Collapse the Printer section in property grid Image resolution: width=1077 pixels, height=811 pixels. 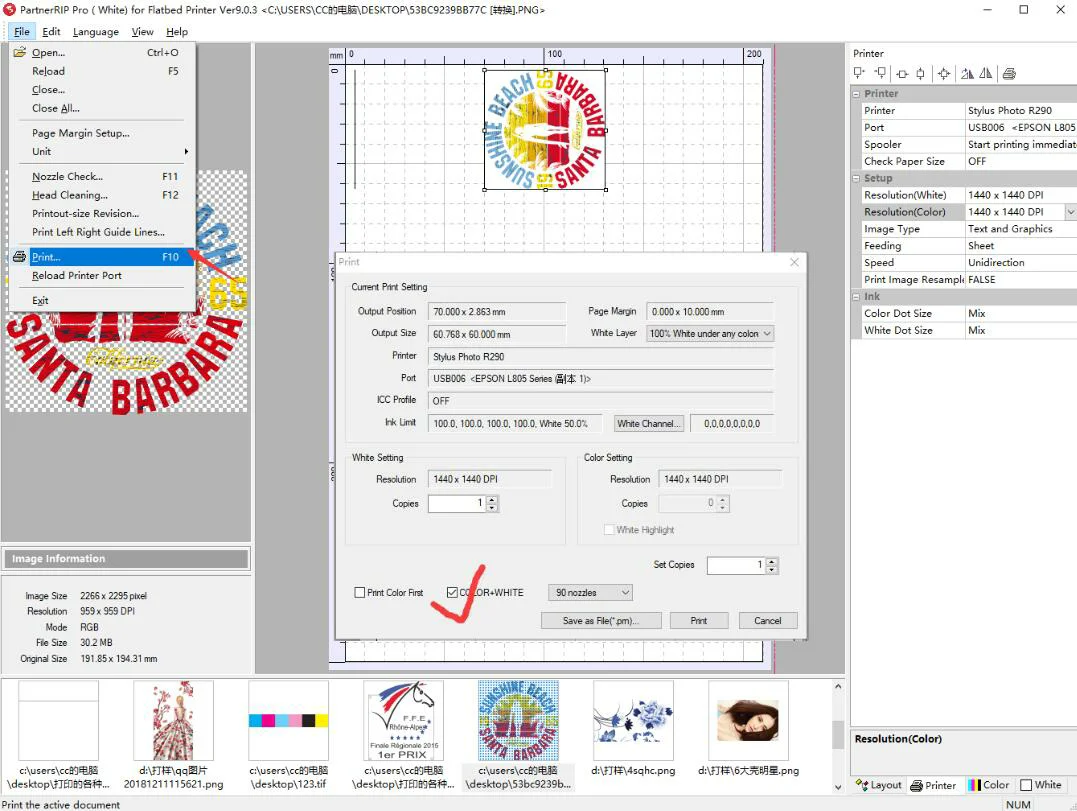tap(857, 93)
